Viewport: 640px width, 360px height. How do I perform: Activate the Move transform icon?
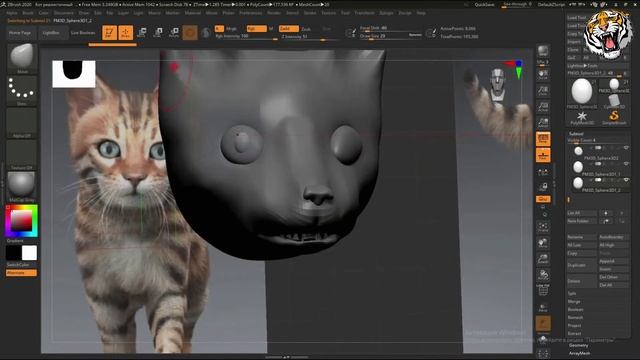pyautogui.click(x=142, y=33)
